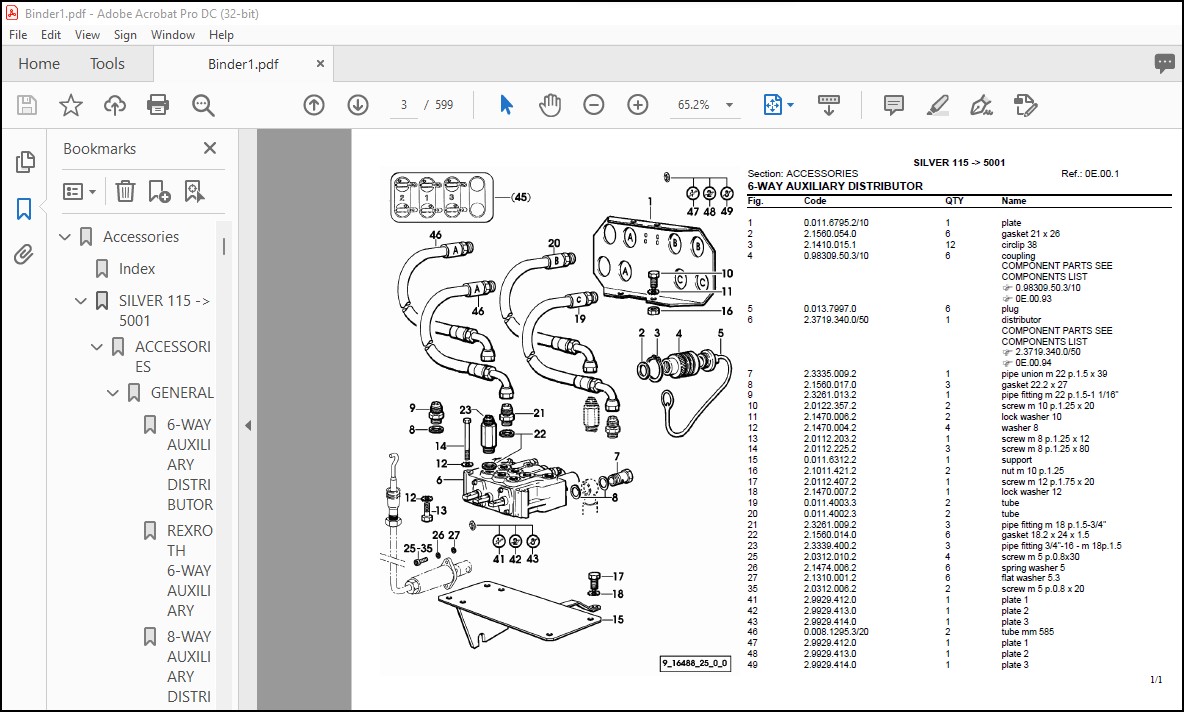This screenshot has width=1184, height=712.
Task: Click the diagram label 9_16488_25_0_0
Action: tap(695, 664)
